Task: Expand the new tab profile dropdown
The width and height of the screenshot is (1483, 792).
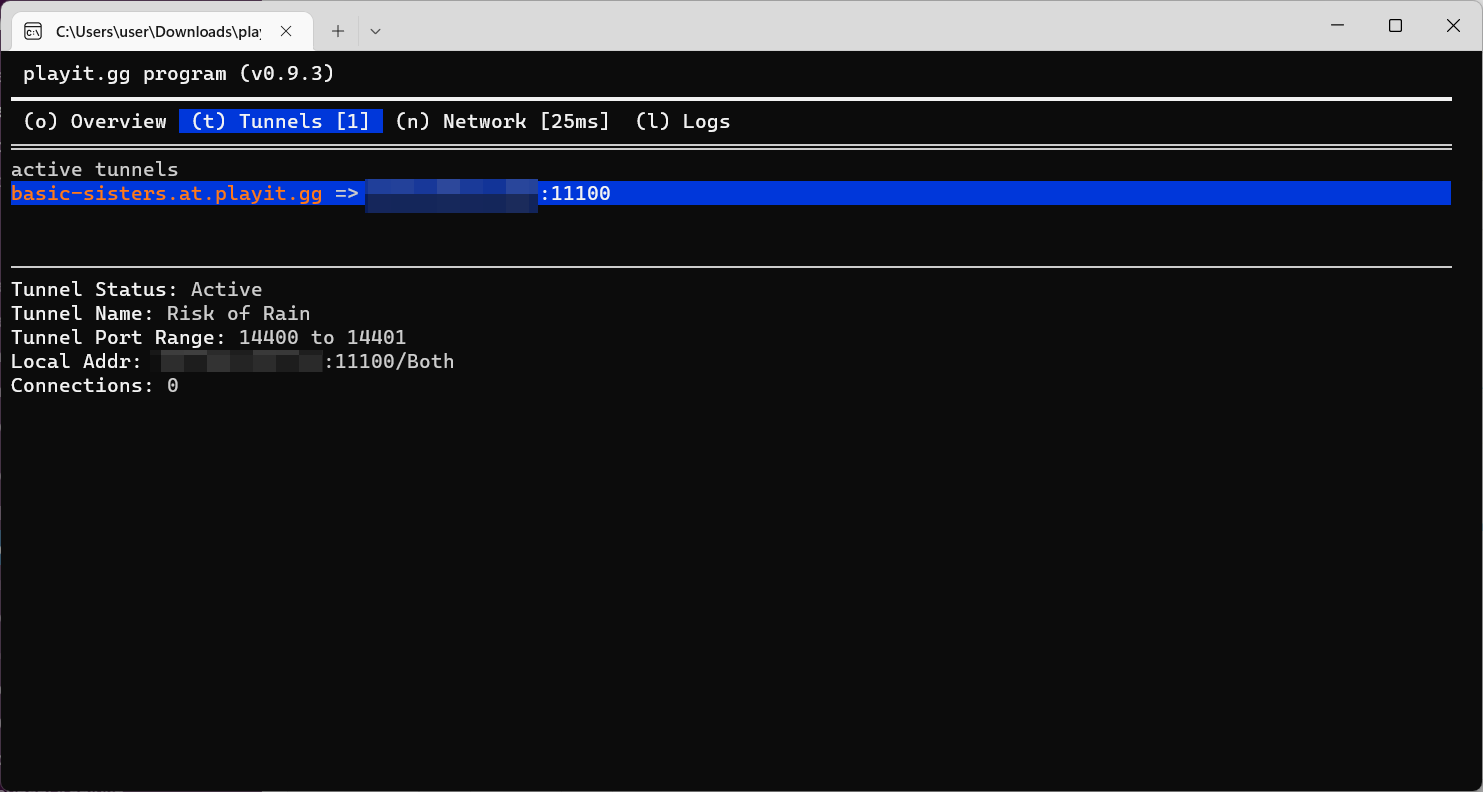Action: tap(375, 31)
